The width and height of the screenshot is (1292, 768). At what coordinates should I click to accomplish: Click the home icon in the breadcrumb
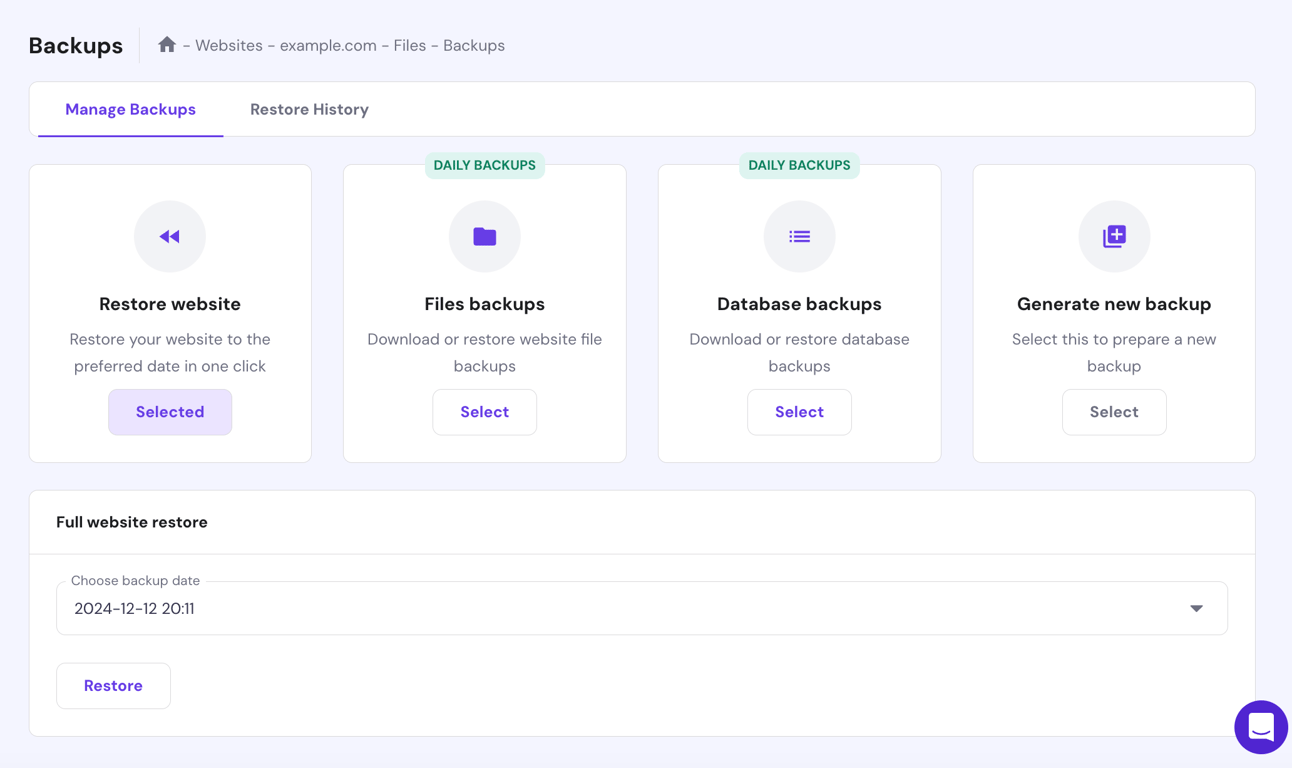click(x=167, y=45)
